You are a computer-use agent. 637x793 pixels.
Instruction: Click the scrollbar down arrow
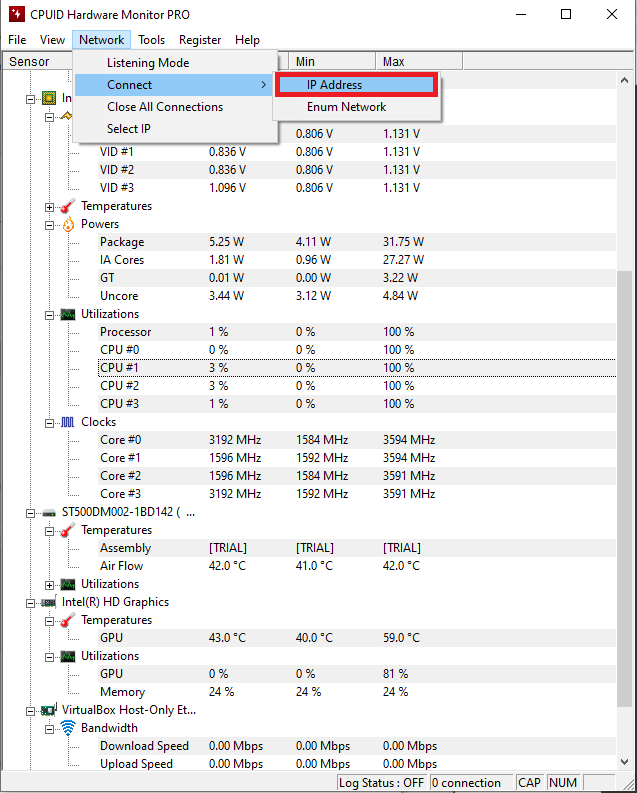point(625,762)
